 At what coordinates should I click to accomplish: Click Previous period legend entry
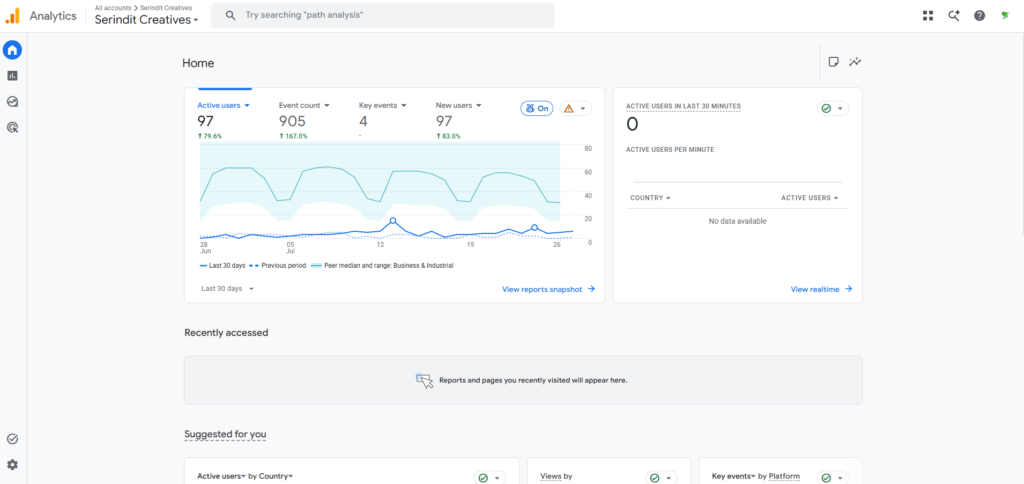(x=278, y=266)
